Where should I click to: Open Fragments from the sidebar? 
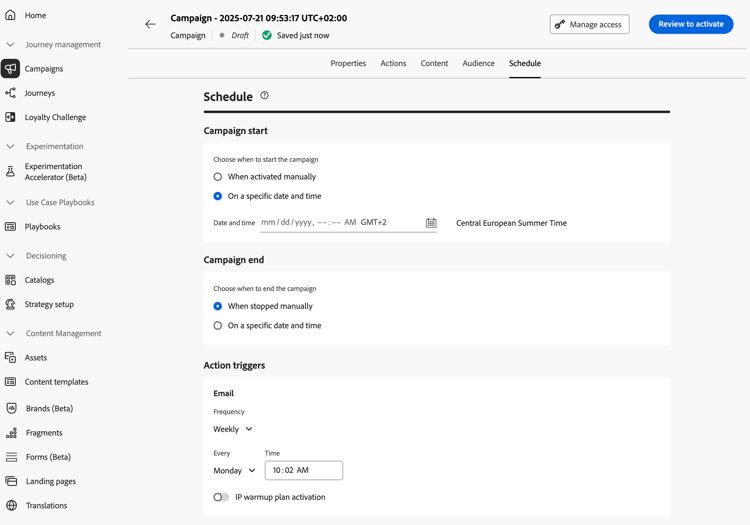point(44,433)
